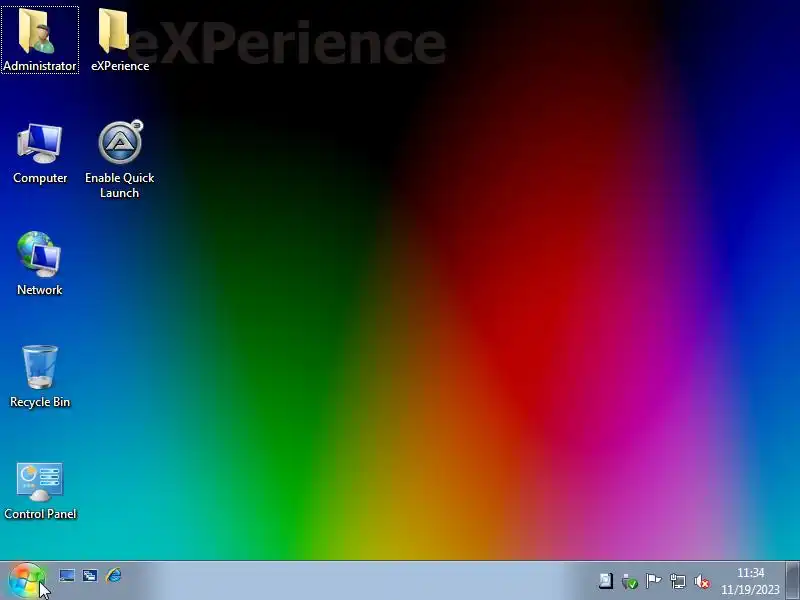Click the Show desktop button at taskbar end
The image size is (800, 600).
(792, 581)
